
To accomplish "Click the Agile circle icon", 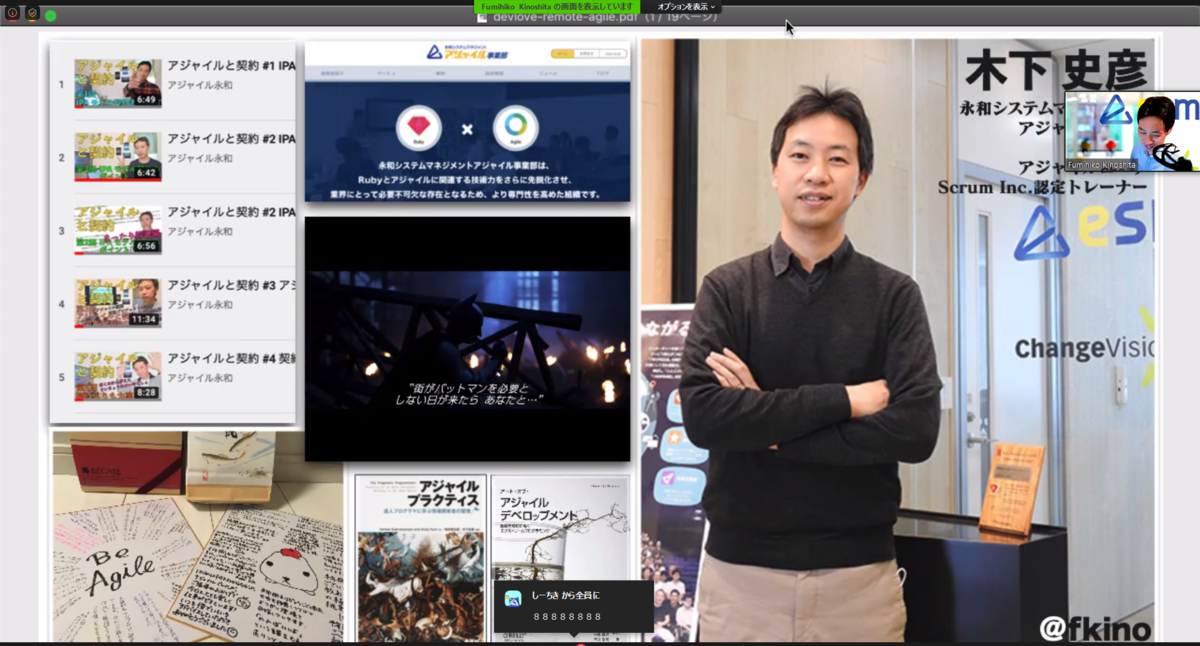I will [x=515, y=128].
